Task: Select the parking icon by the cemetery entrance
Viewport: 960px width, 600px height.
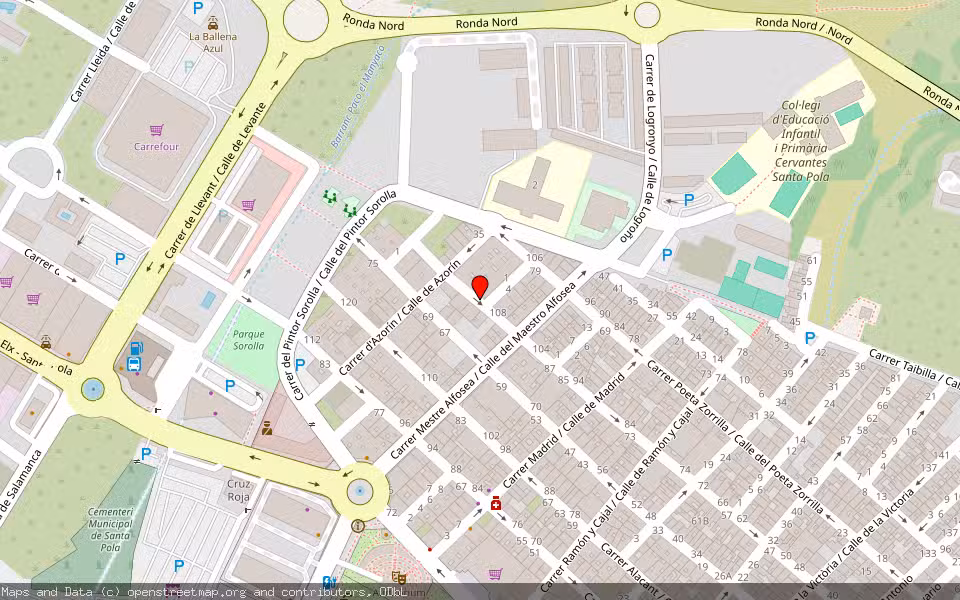Action: [146, 454]
